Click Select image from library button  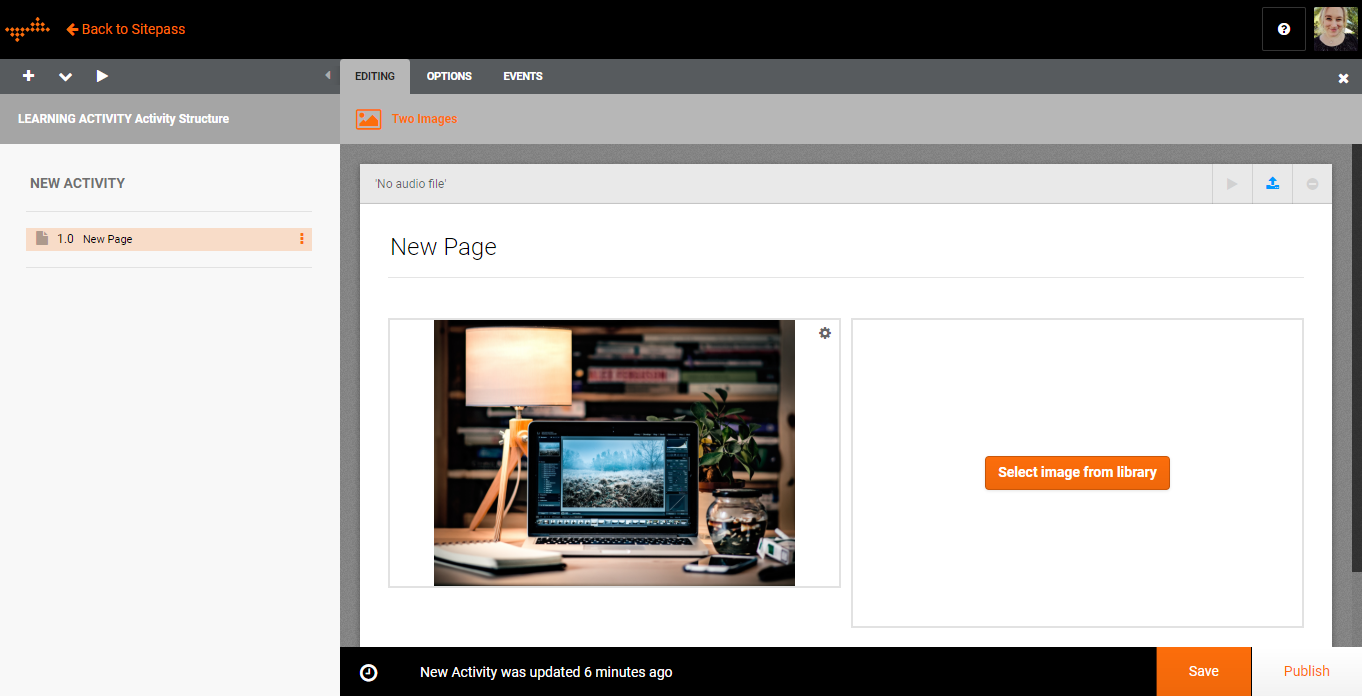coord(1077,473)
